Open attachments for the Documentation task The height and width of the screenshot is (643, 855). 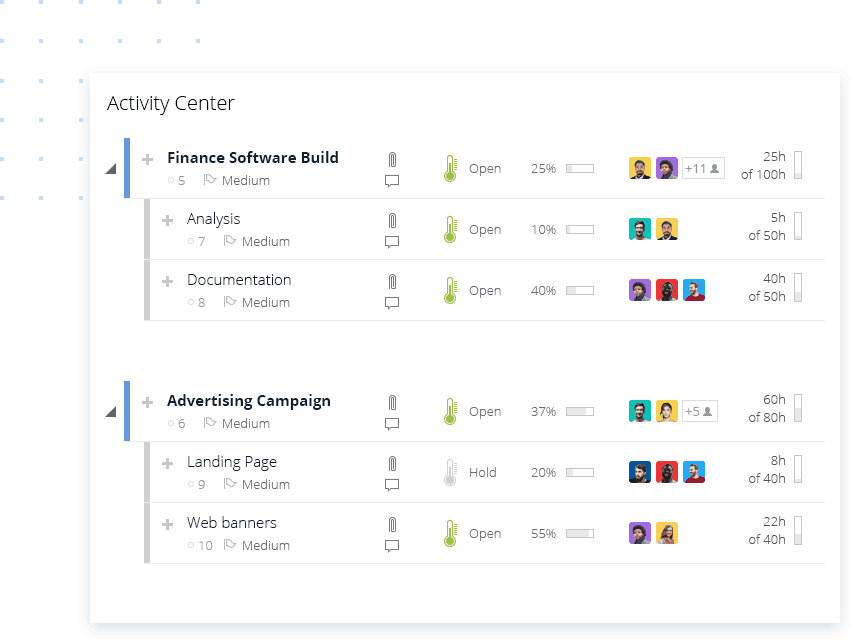click(391, 279)
